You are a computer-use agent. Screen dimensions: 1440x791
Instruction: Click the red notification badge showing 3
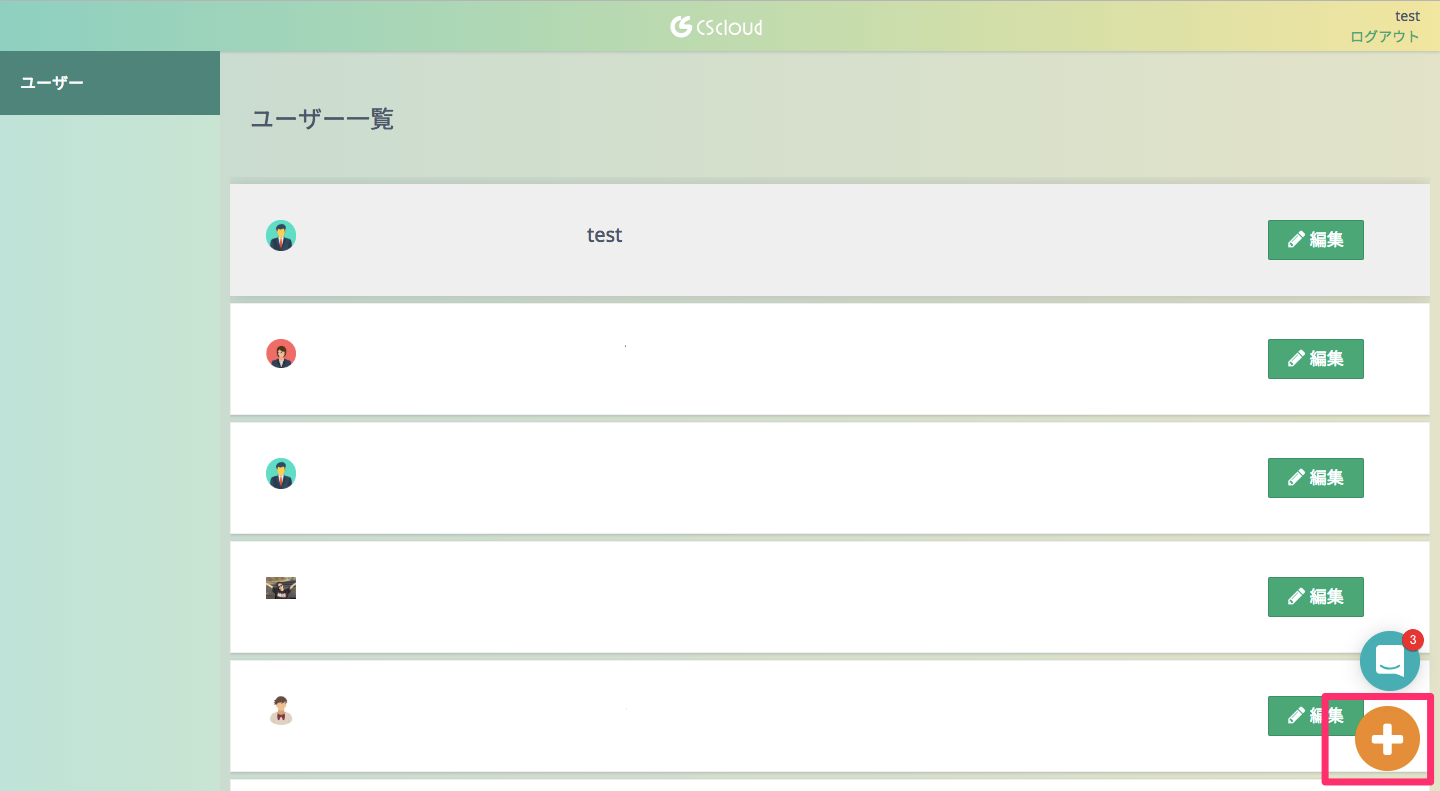coord(1412,639)
